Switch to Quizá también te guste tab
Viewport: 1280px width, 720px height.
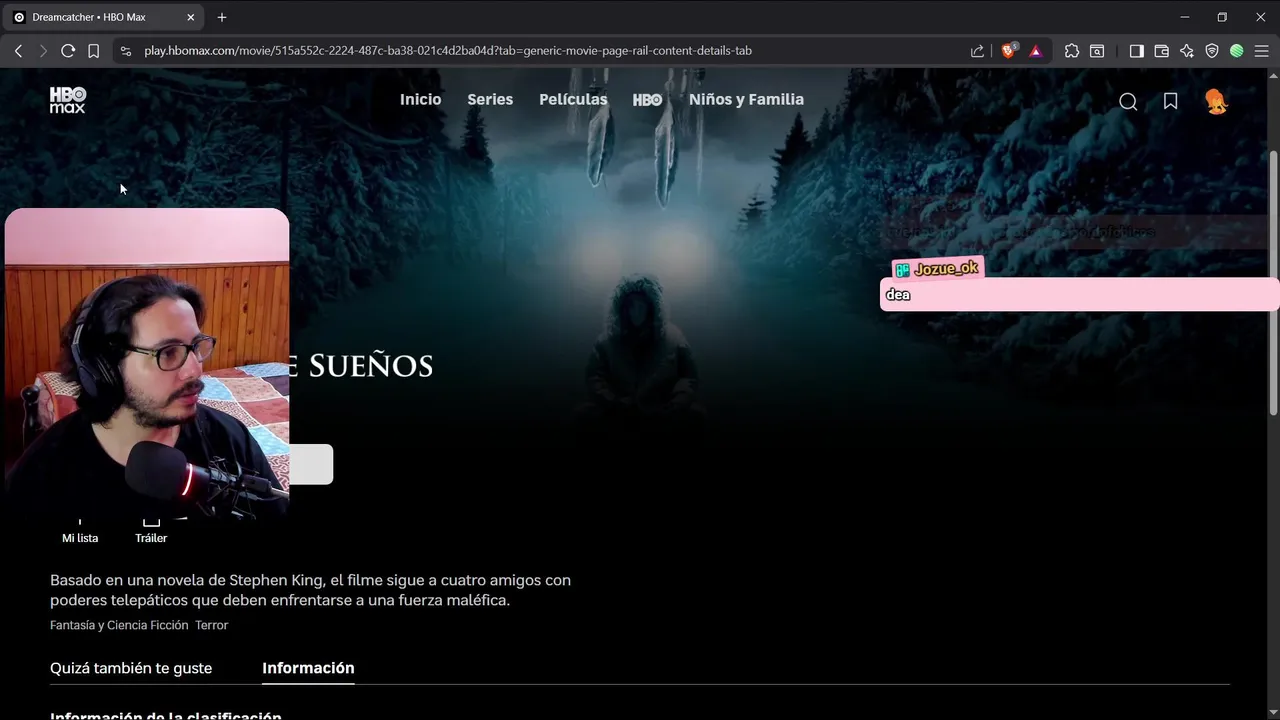point(131,668)
